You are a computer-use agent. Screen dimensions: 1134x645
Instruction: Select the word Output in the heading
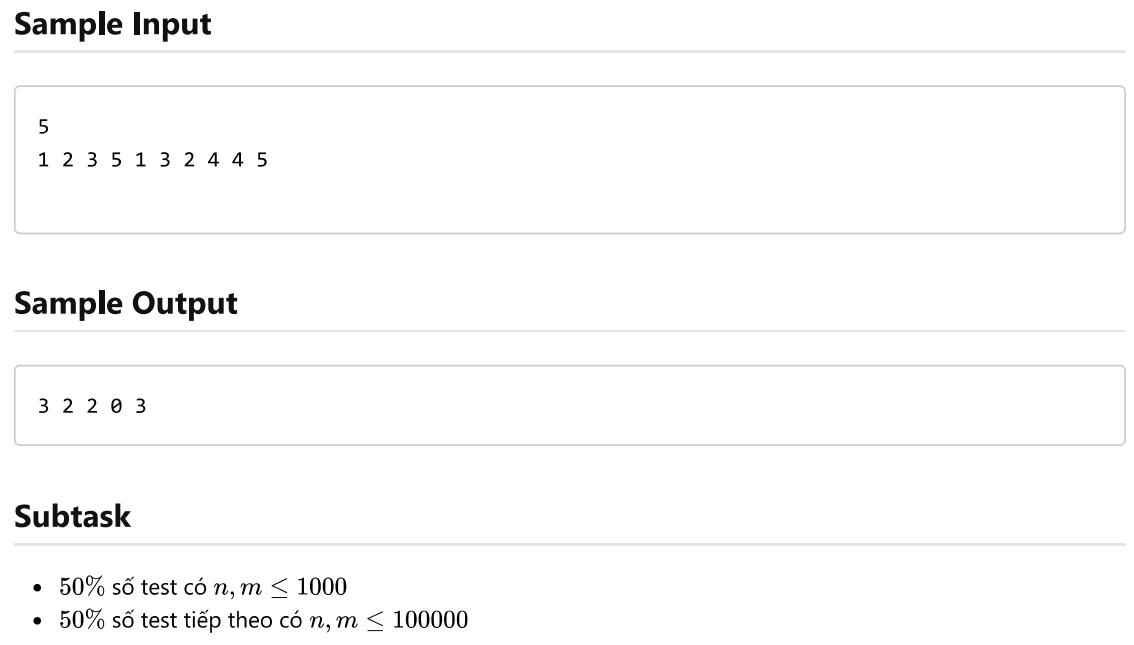pyautogui.click(x=185, y=304)
